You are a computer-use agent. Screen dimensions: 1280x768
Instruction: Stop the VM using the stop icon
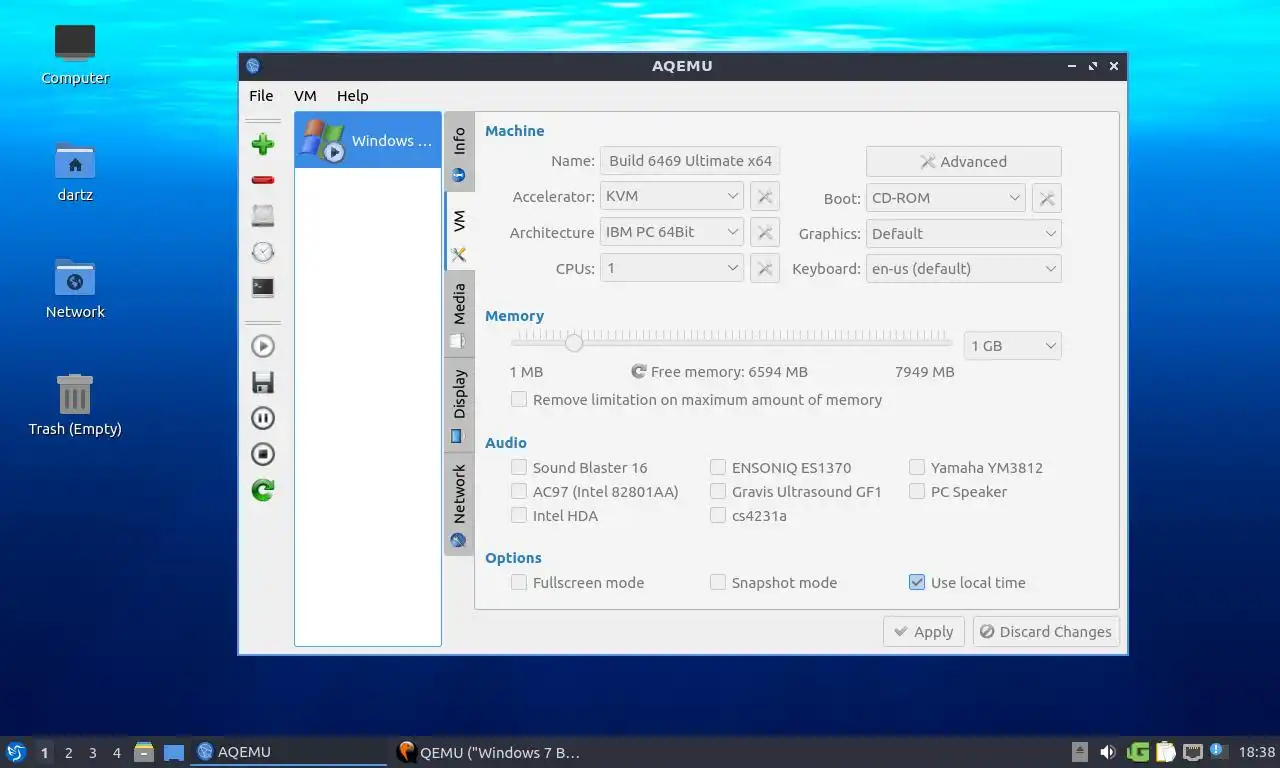tap(263, 454)
